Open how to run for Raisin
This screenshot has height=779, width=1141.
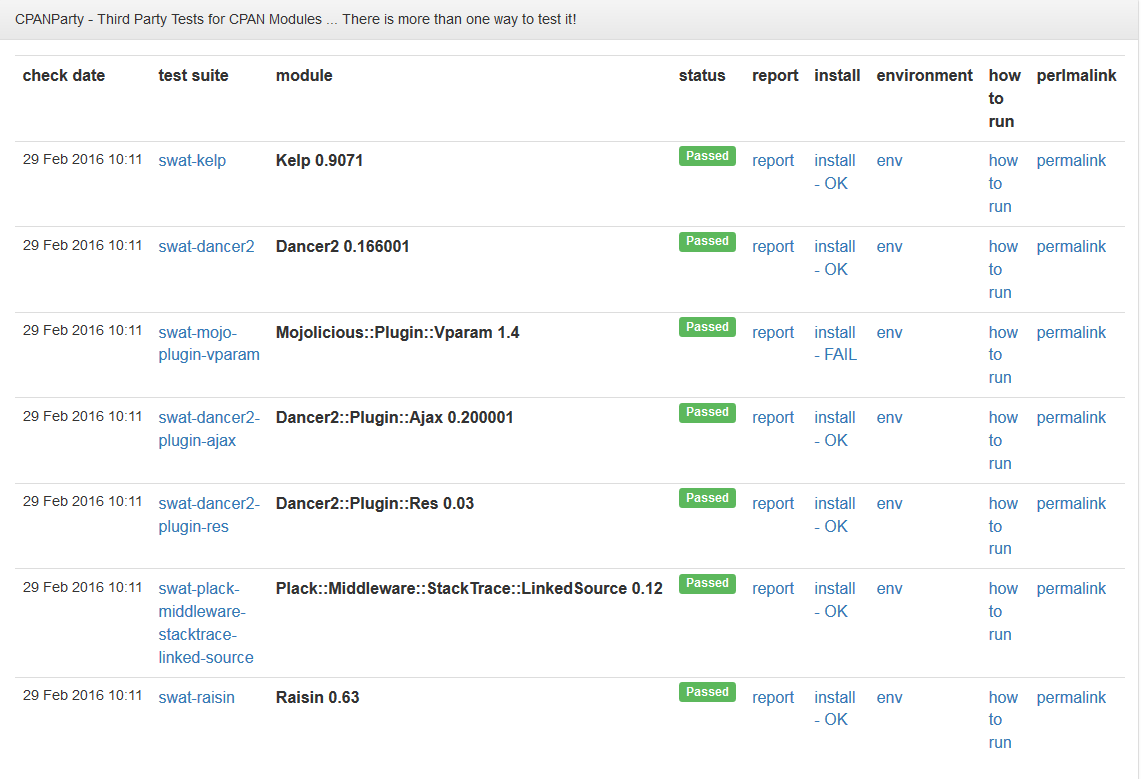coord(1003,720)
